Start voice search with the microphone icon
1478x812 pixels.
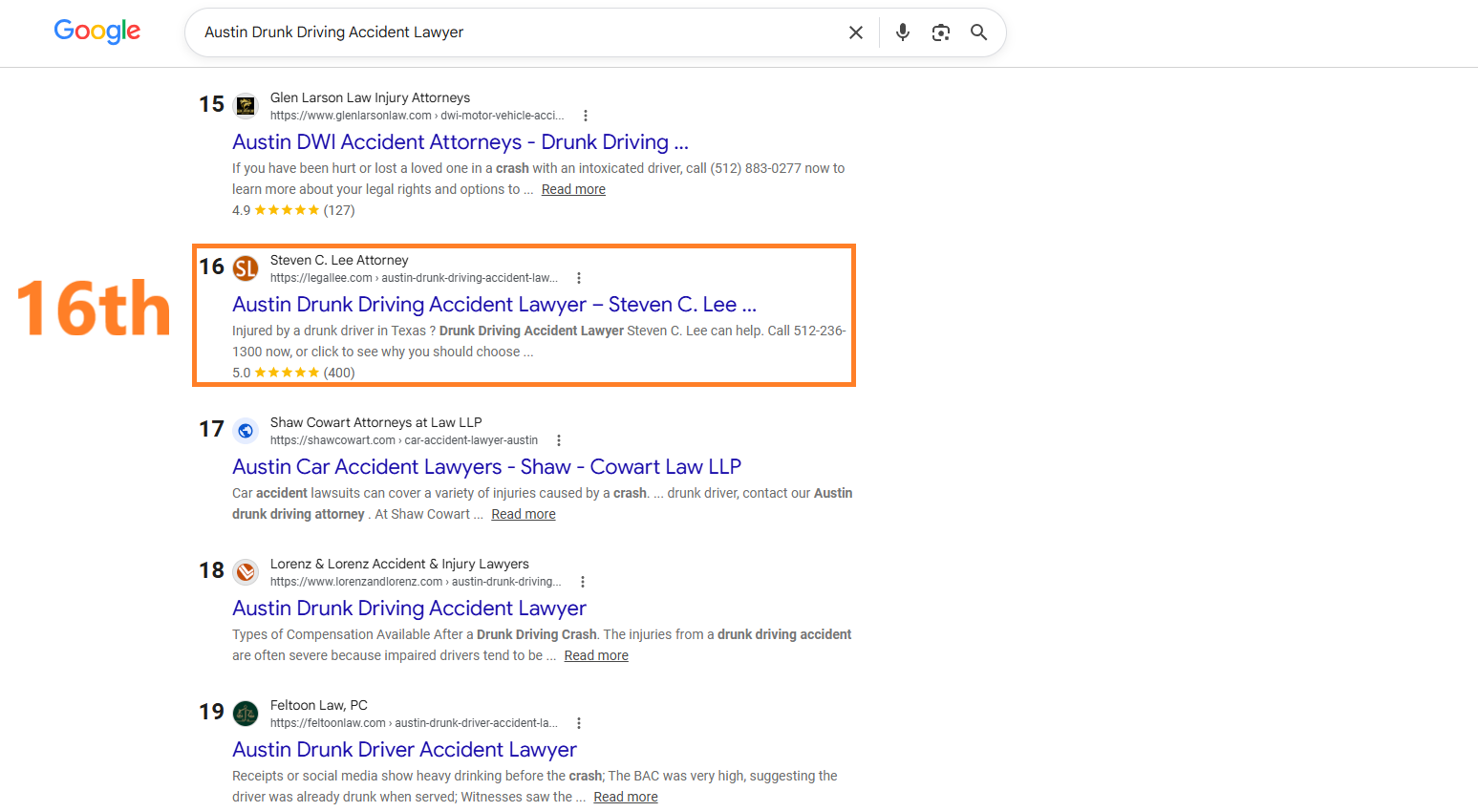(x=903, y=32)
